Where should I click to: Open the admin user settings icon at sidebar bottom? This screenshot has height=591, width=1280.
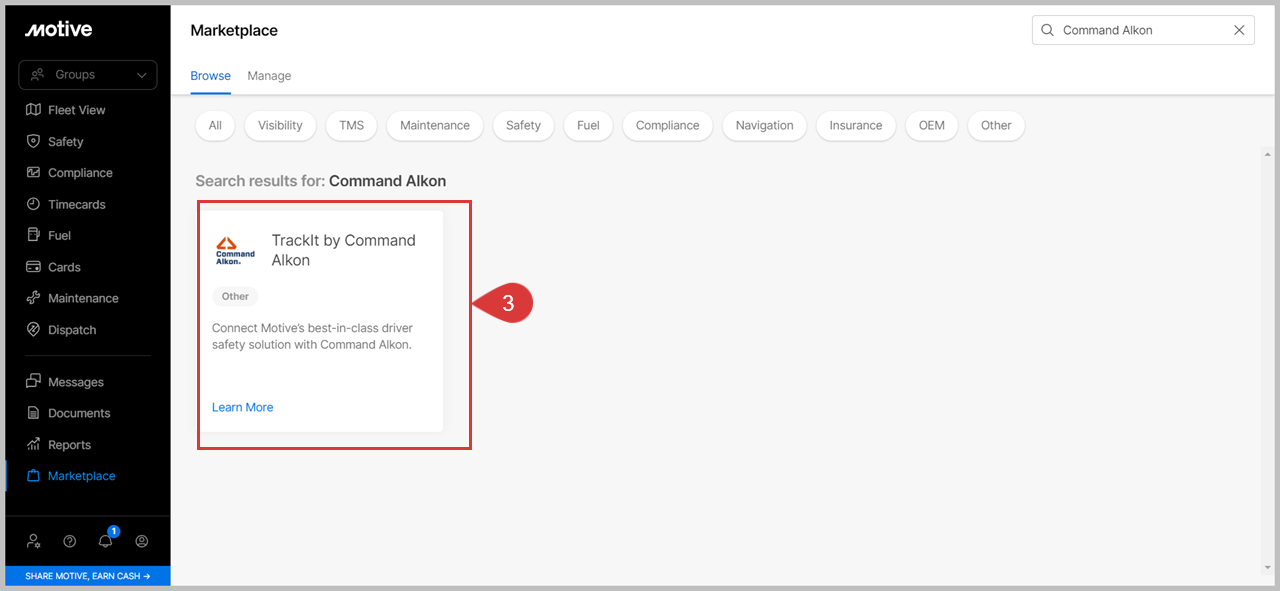(x=34, y=541)
